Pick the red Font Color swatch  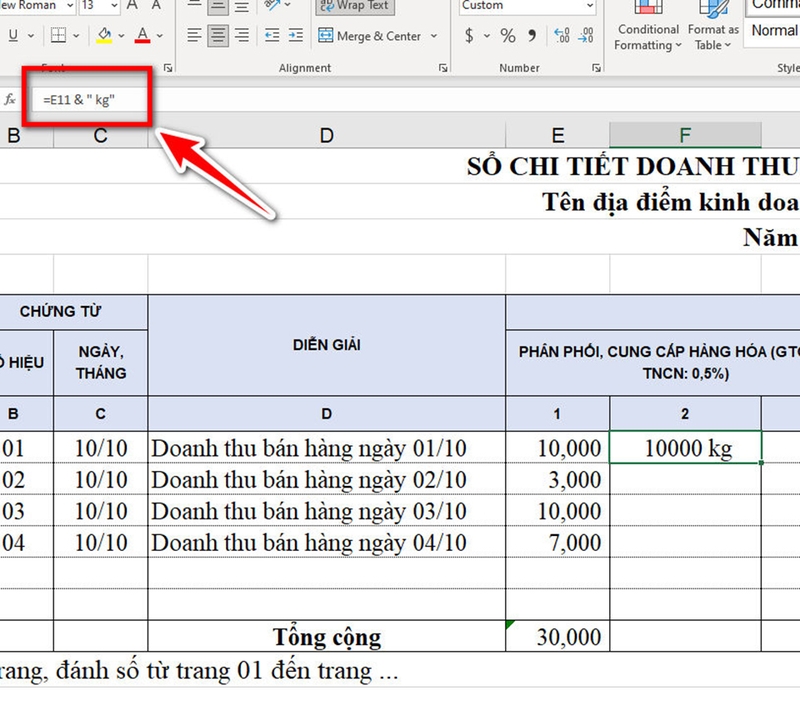(x=142, y=39)
